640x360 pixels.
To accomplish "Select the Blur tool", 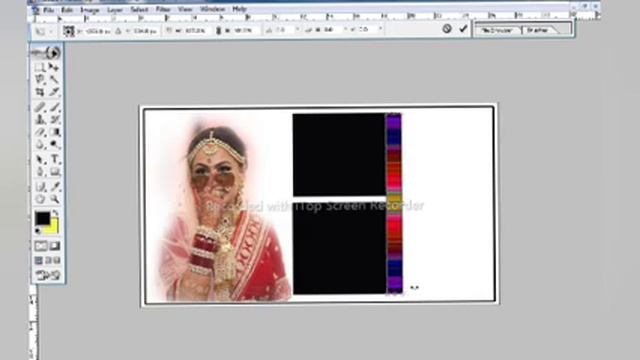I will click(x=40, y=144).
